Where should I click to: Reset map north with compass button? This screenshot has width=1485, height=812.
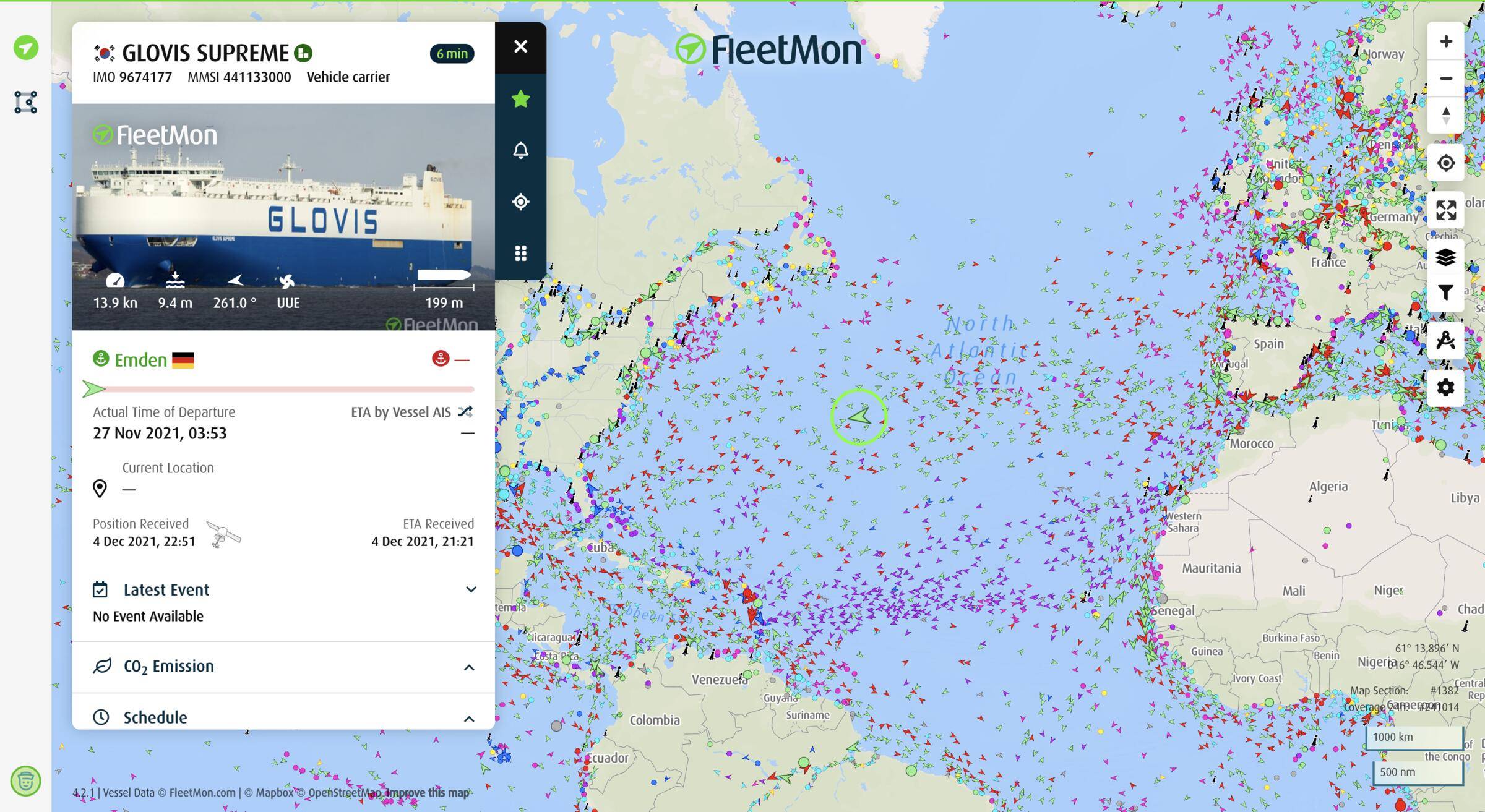[1445, 115]
